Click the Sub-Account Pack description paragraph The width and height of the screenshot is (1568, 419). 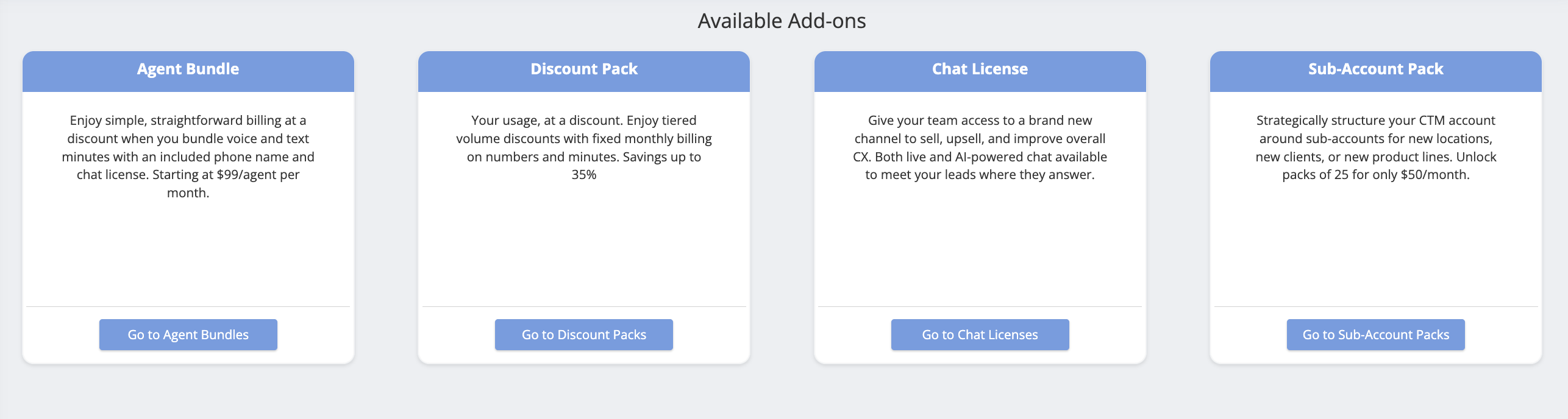click(1375, 147)
